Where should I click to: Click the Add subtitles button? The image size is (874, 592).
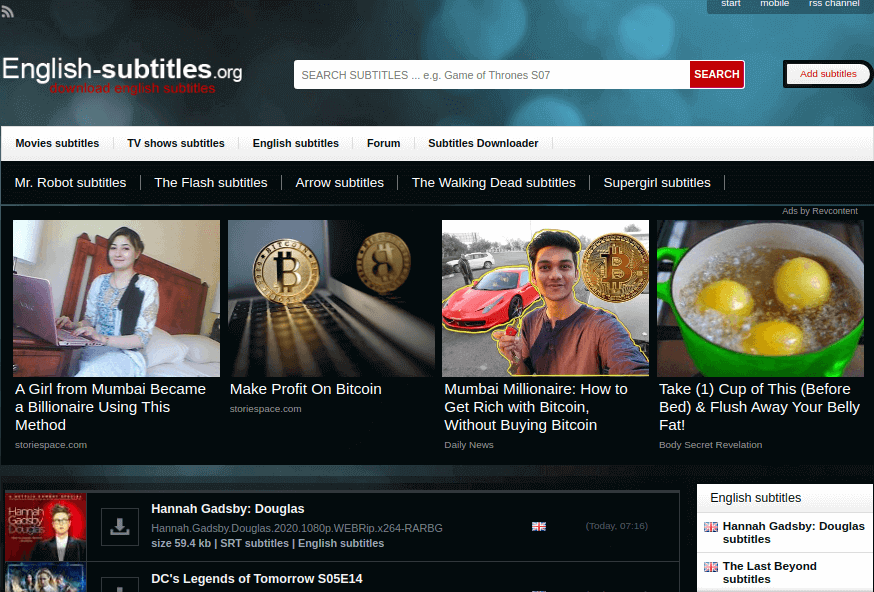point(828,74)
